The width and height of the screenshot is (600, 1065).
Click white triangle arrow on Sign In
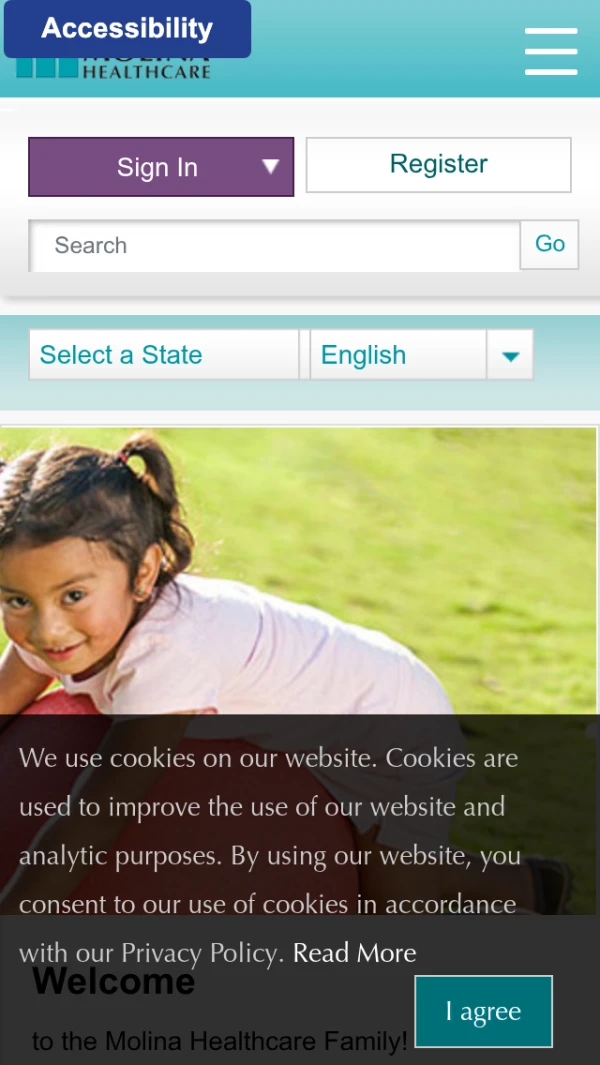coord(270,166)
